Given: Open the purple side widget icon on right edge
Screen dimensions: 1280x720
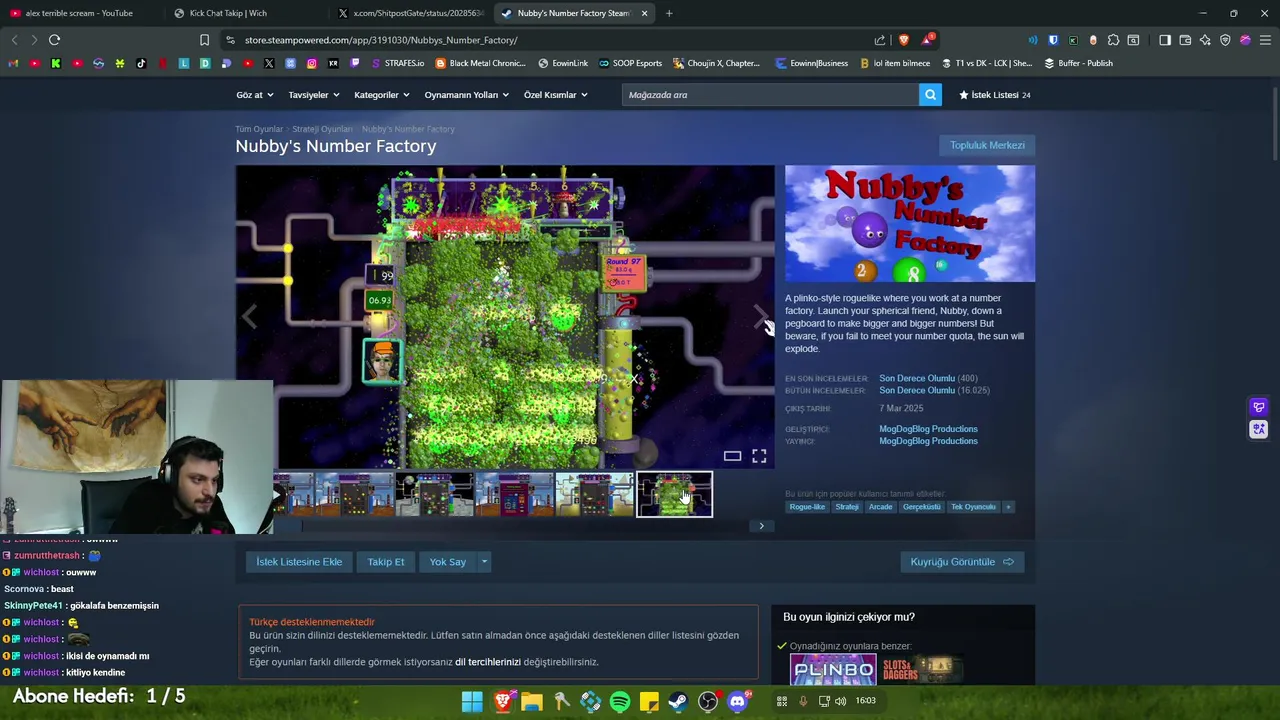Looking at the screenshot, I should [x=1259, y=407].
